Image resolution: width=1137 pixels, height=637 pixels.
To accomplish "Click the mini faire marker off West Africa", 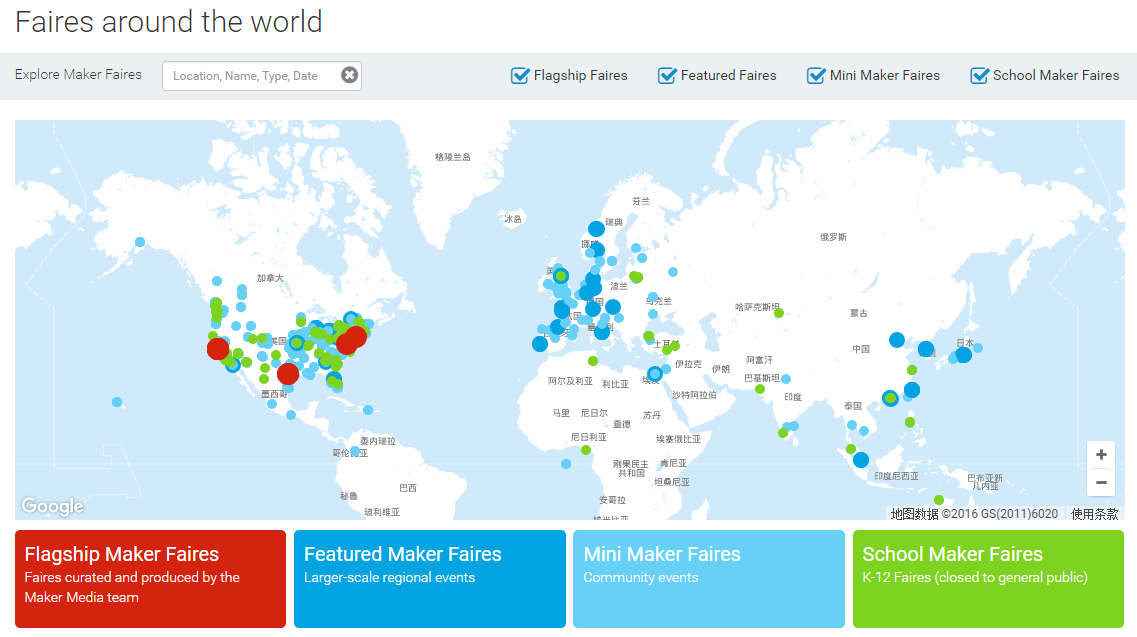I will 566,464.
